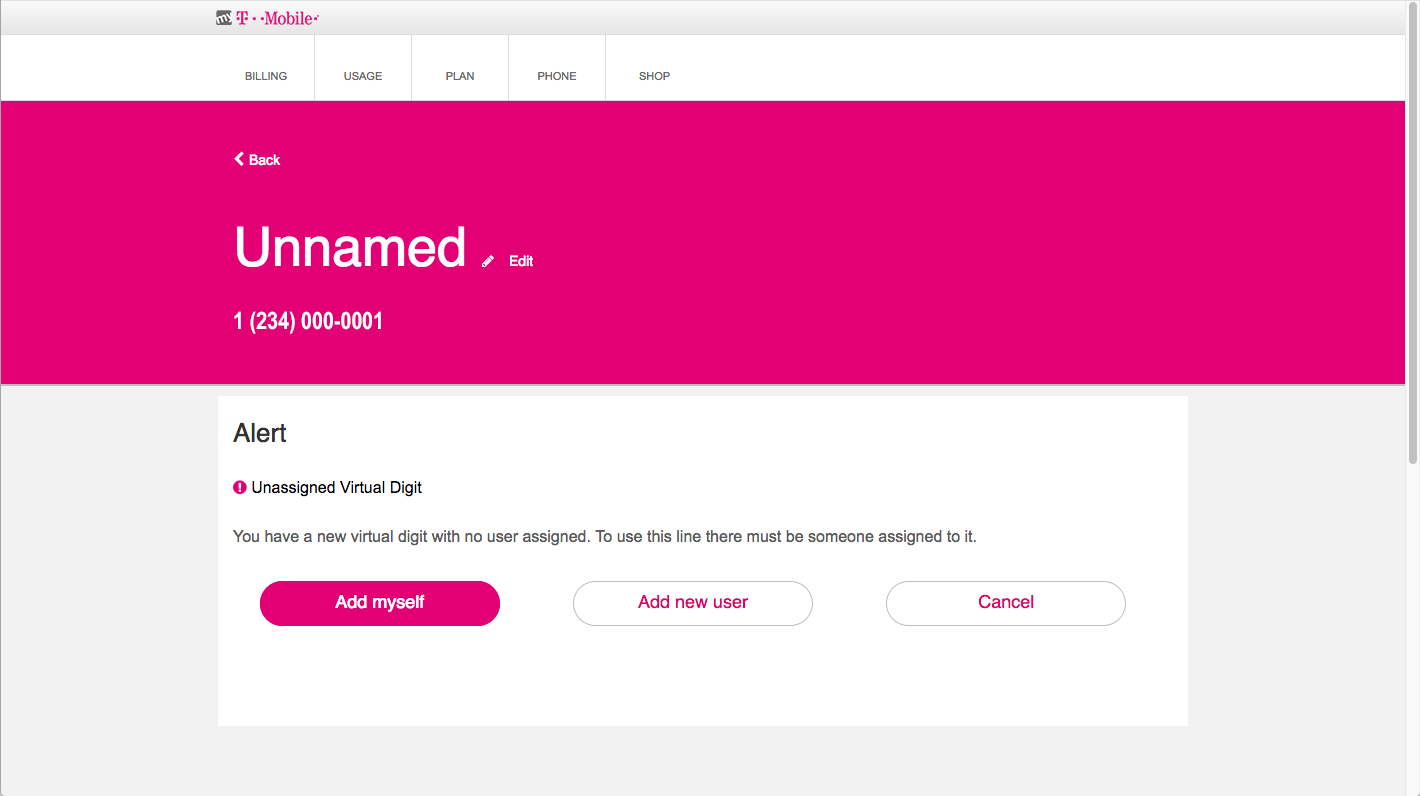Screen dimensions: 1420x796
Task: Click the Alert heading
Action: (260, 433)
